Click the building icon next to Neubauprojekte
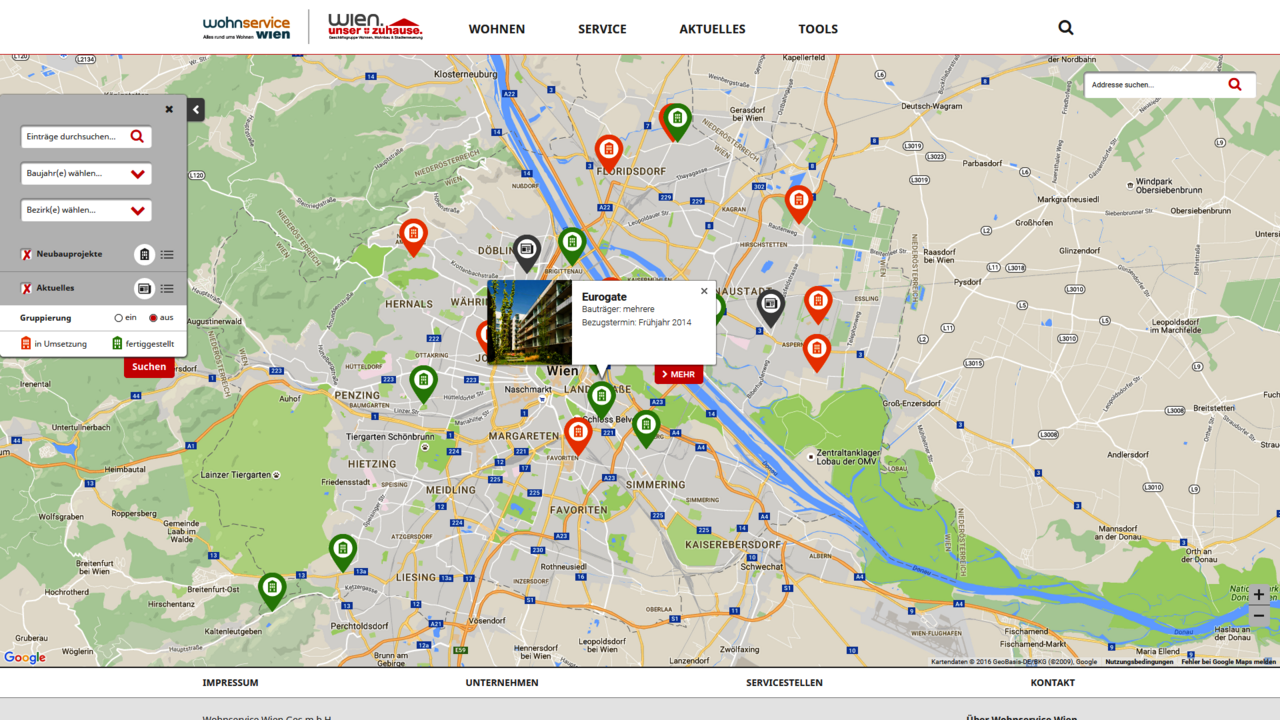This screenshot has height=720, width=1280. pyautogui.click(x=145, y=254)
